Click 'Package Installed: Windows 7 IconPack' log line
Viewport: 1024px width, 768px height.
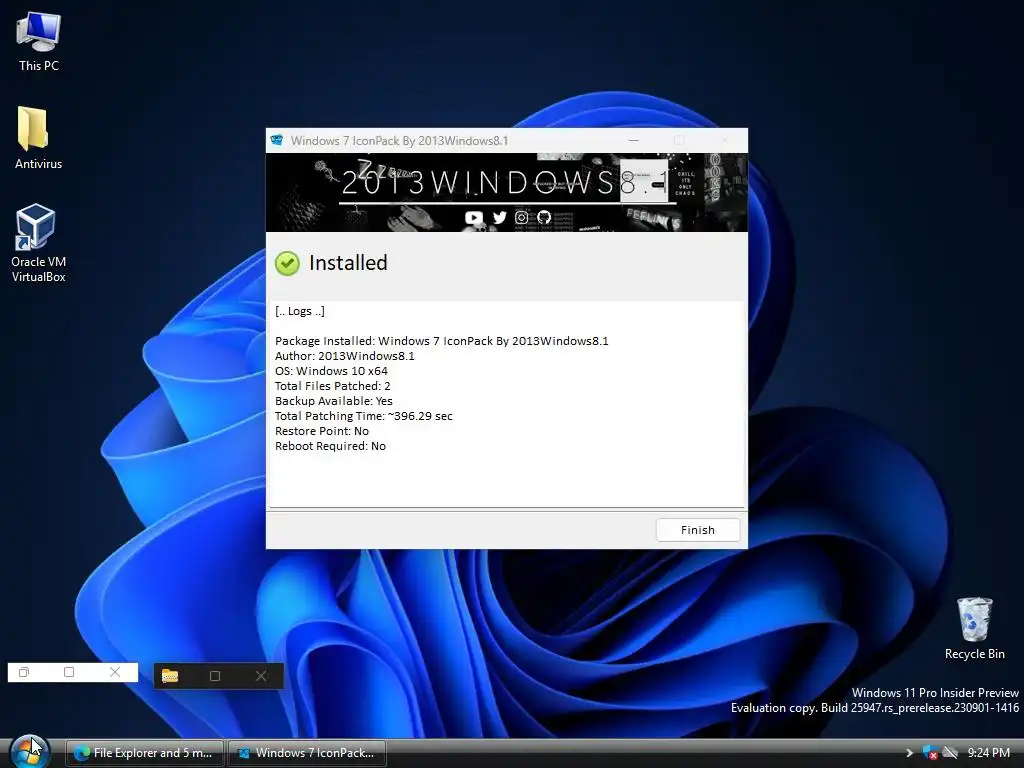click(441, 341)
